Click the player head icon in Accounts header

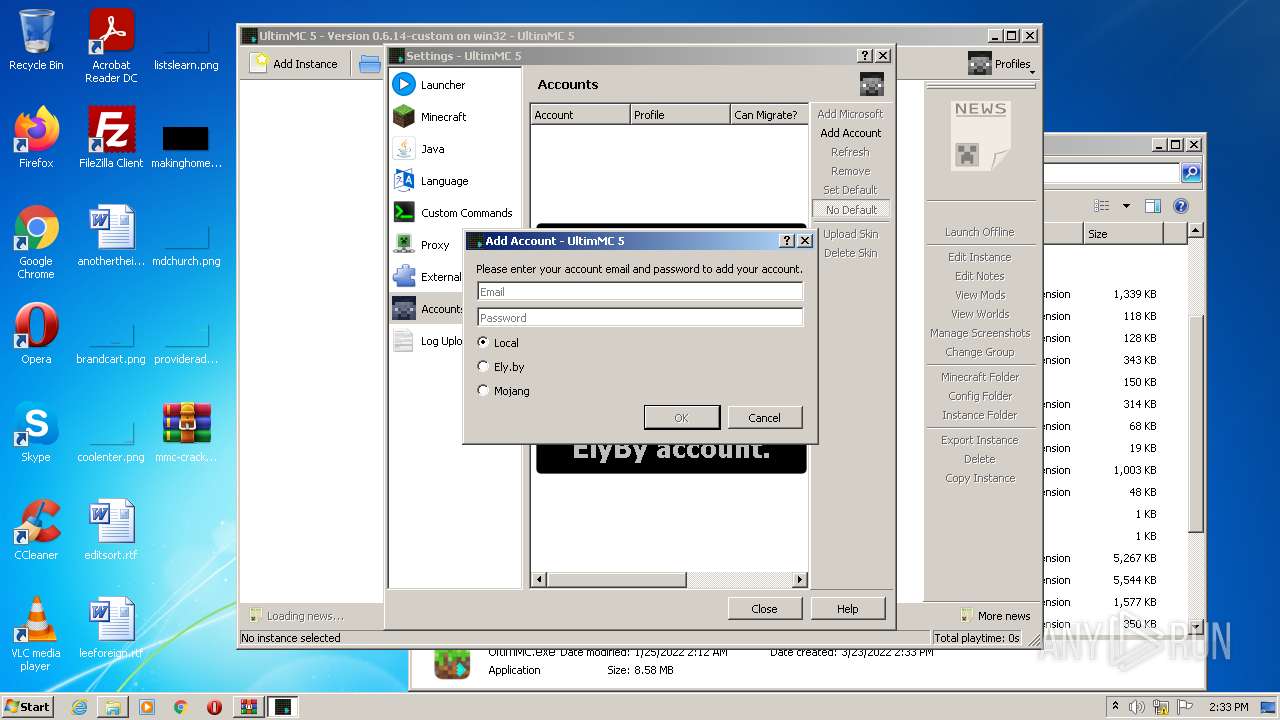(x=871, y=85)
